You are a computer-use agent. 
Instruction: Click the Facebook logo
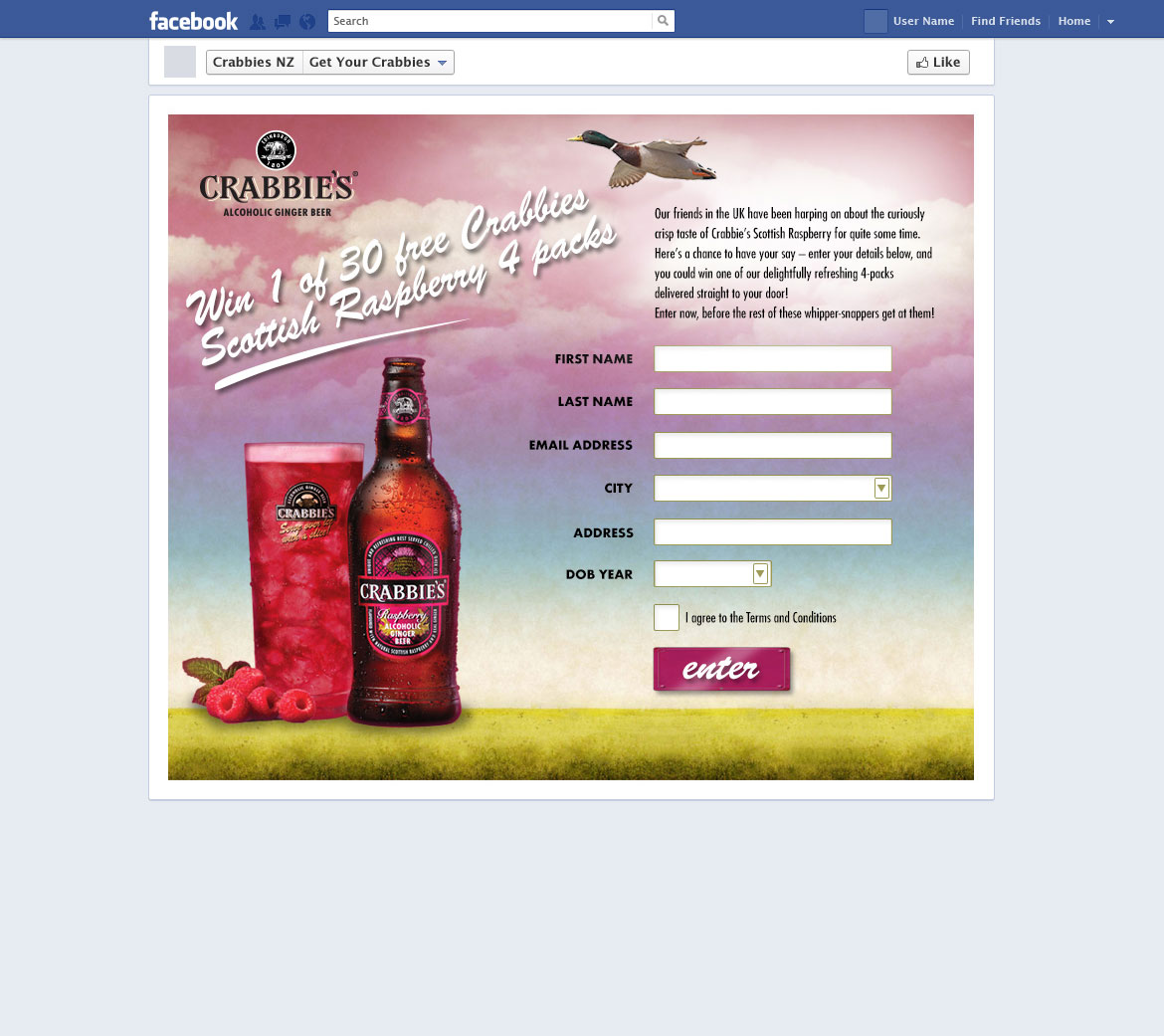tap(193, 21)
